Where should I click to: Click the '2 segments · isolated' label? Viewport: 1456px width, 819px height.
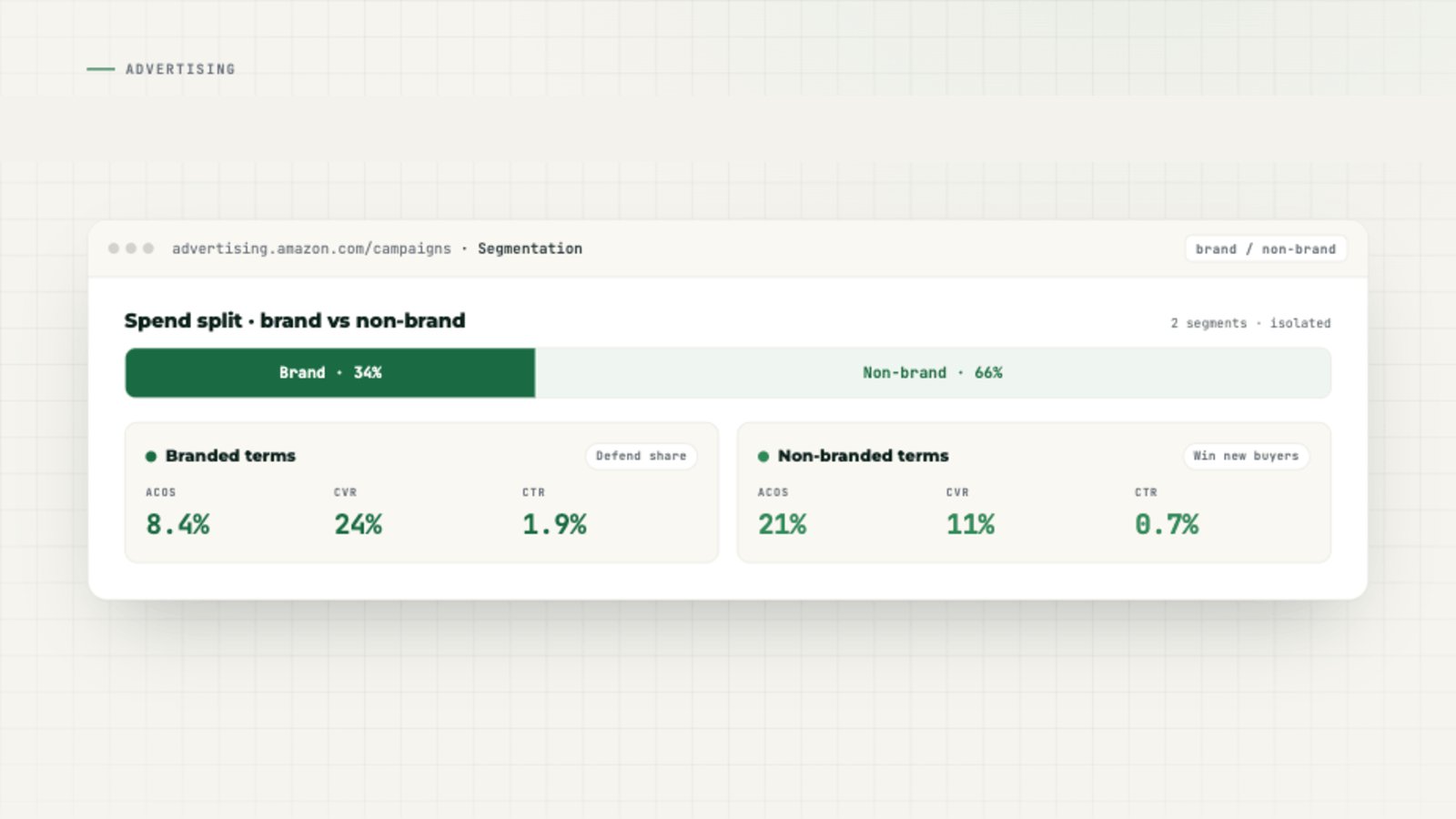tap(1250, 323)
